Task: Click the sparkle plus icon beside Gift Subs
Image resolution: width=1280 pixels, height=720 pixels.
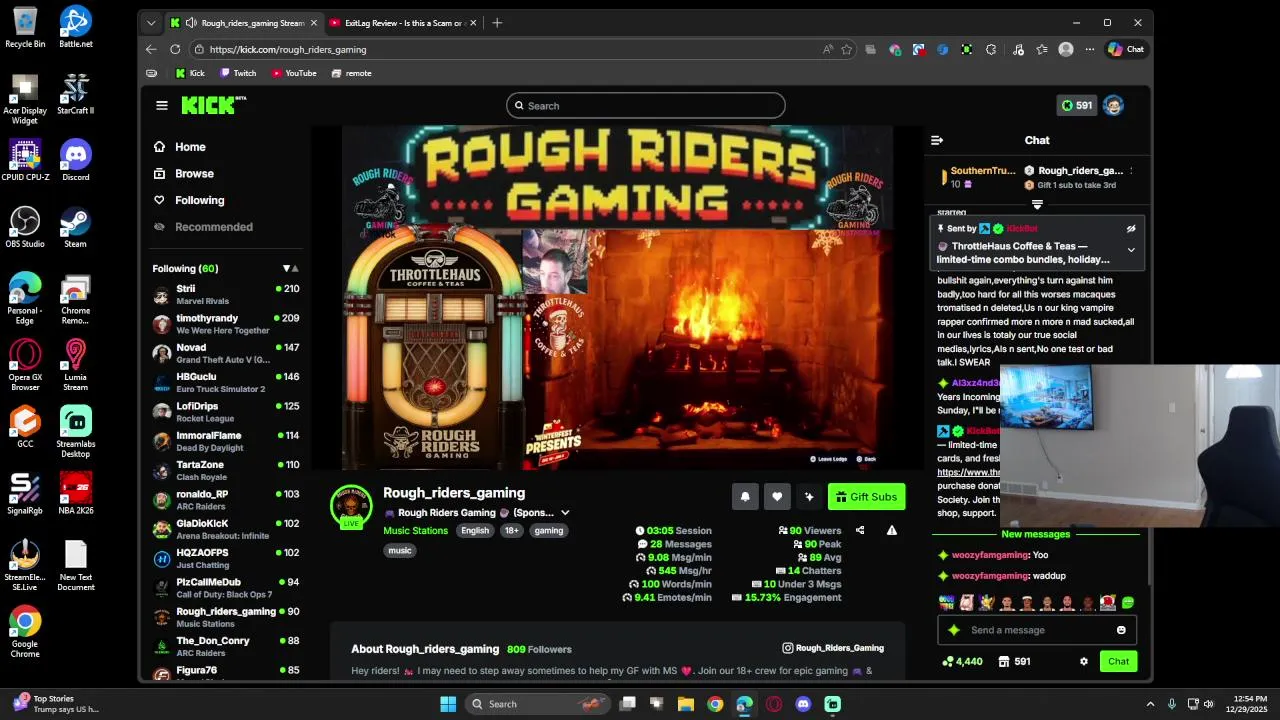Action: (x=809, y=497)
